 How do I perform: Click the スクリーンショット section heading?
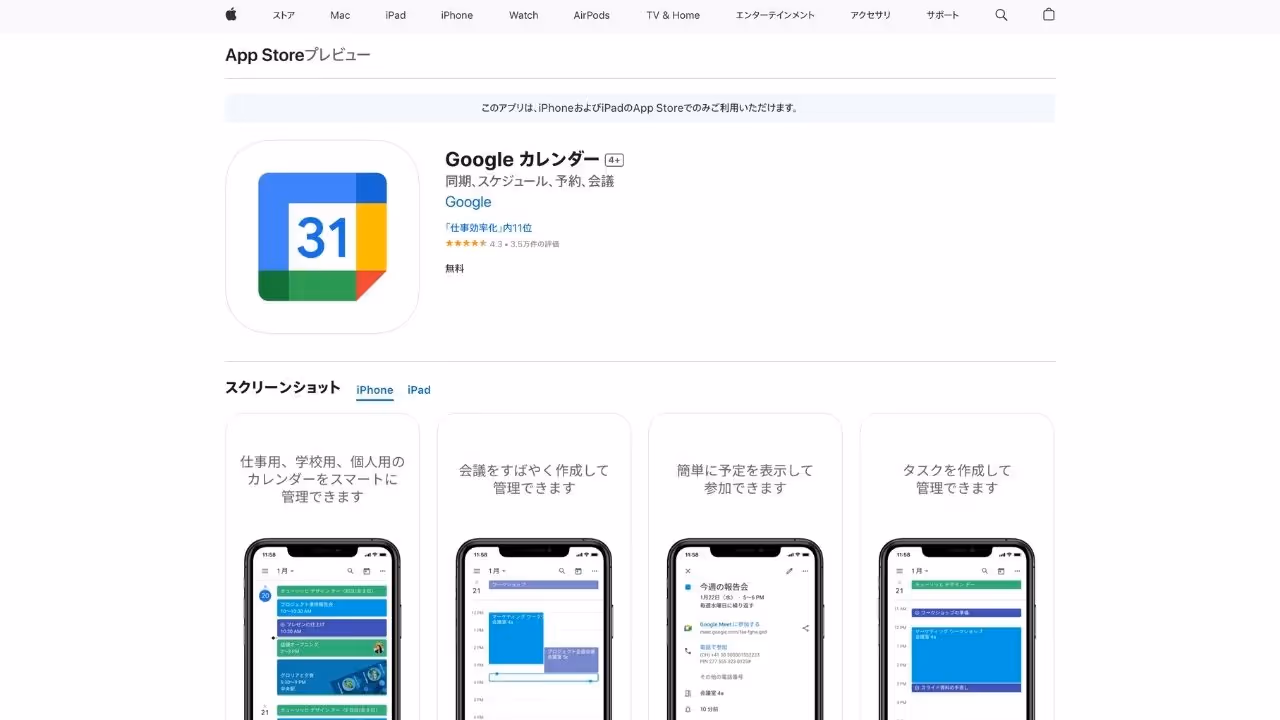[x=283, y=388]
